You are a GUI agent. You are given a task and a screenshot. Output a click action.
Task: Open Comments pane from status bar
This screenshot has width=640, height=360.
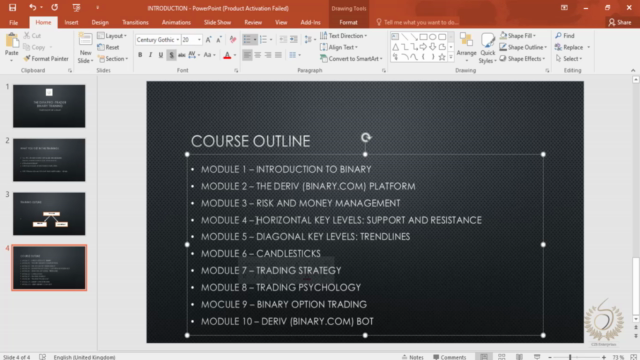click(x=449, y=357)
